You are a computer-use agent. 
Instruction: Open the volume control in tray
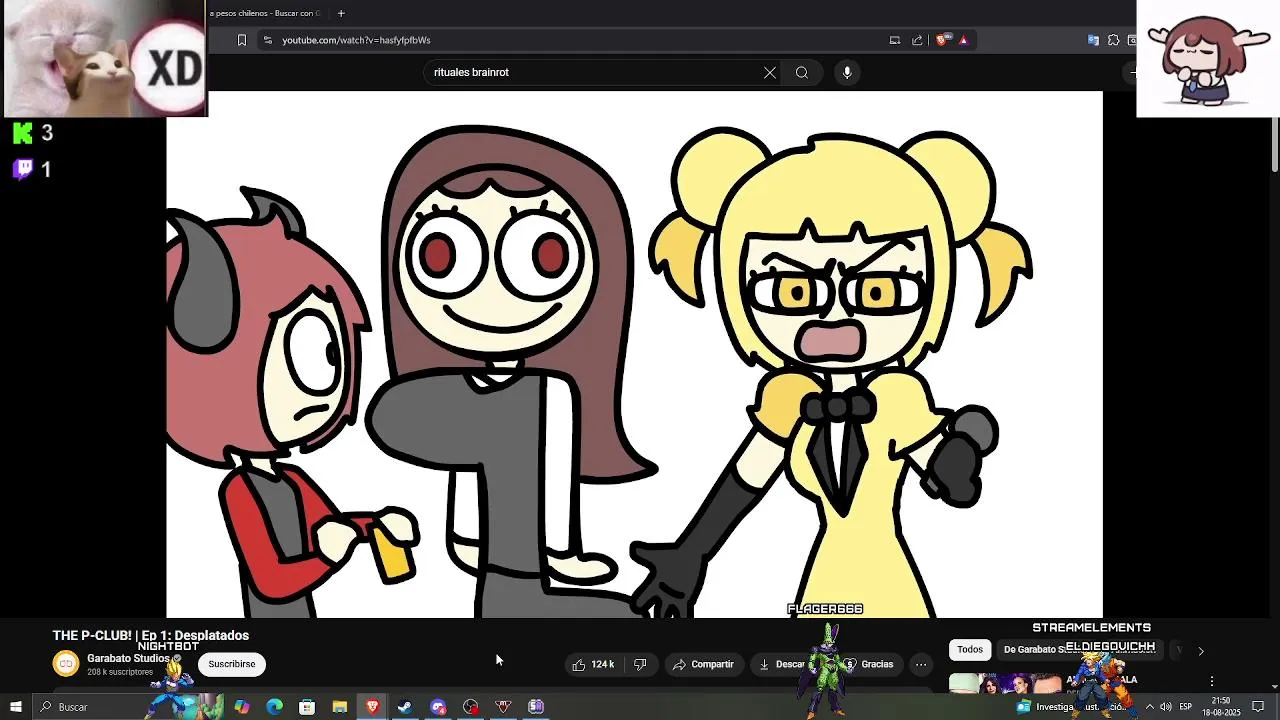coord(1166,707)
